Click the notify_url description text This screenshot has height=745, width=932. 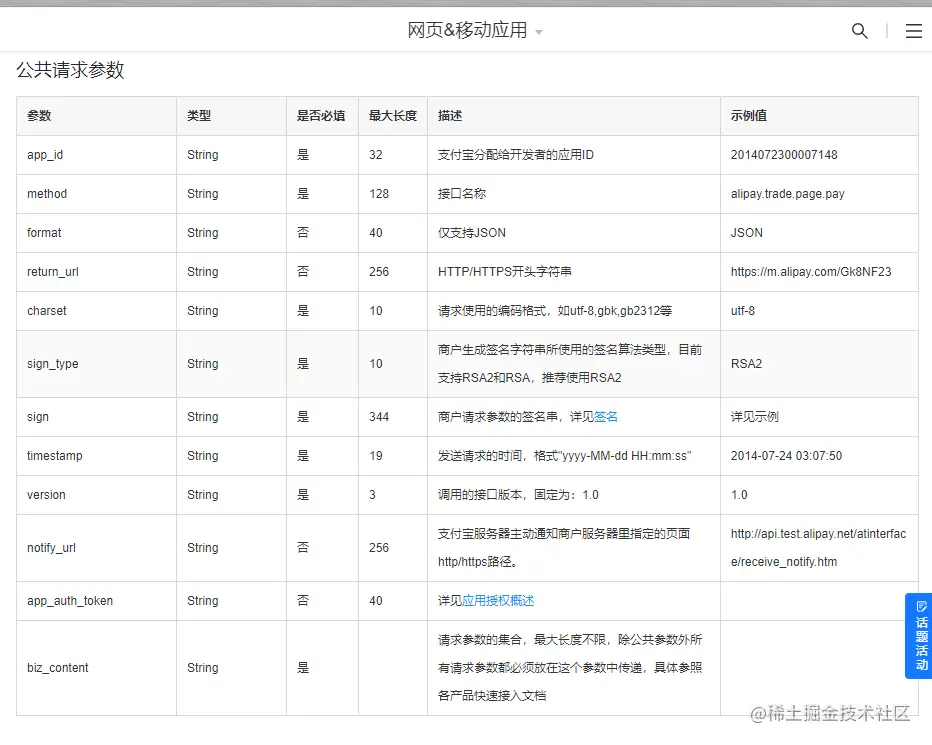pyautogui.click(x=564, y=548)
